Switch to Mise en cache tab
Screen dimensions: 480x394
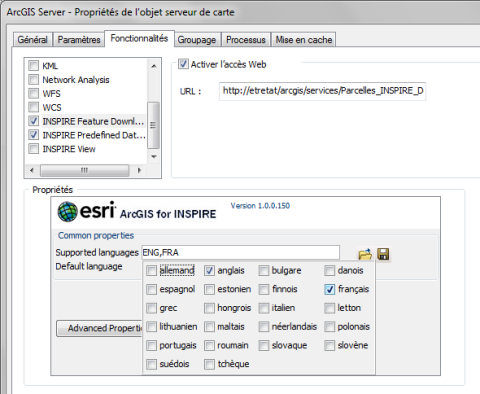coord(304,40)
